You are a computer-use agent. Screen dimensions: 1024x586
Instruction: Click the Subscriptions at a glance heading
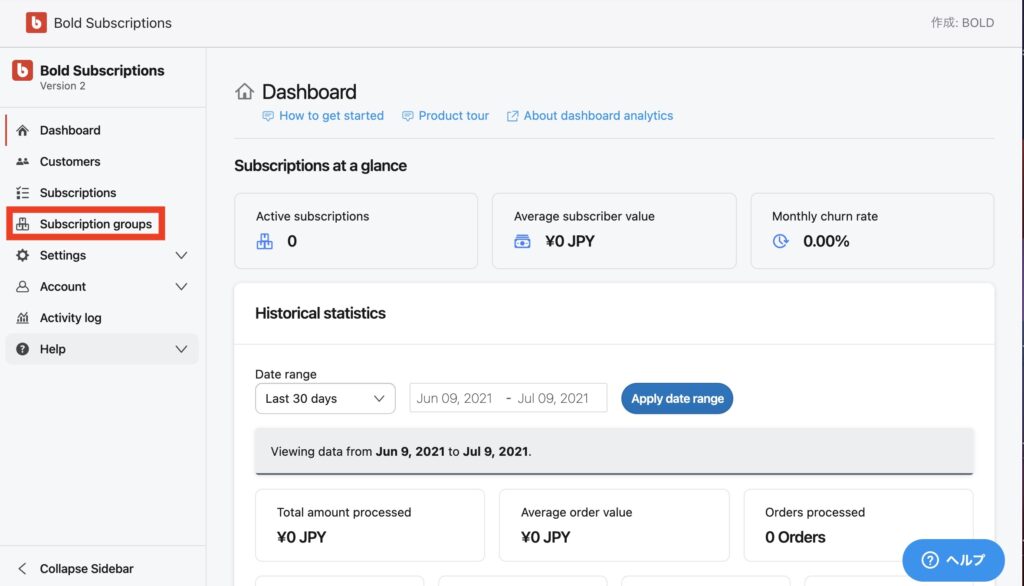click(321, 166)
